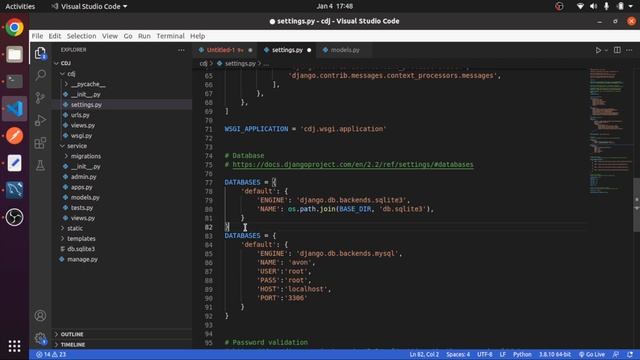Screen dimensions: 640x360
Task: Open the View menu
Action: pyautogui.click(x=110, y=36)
